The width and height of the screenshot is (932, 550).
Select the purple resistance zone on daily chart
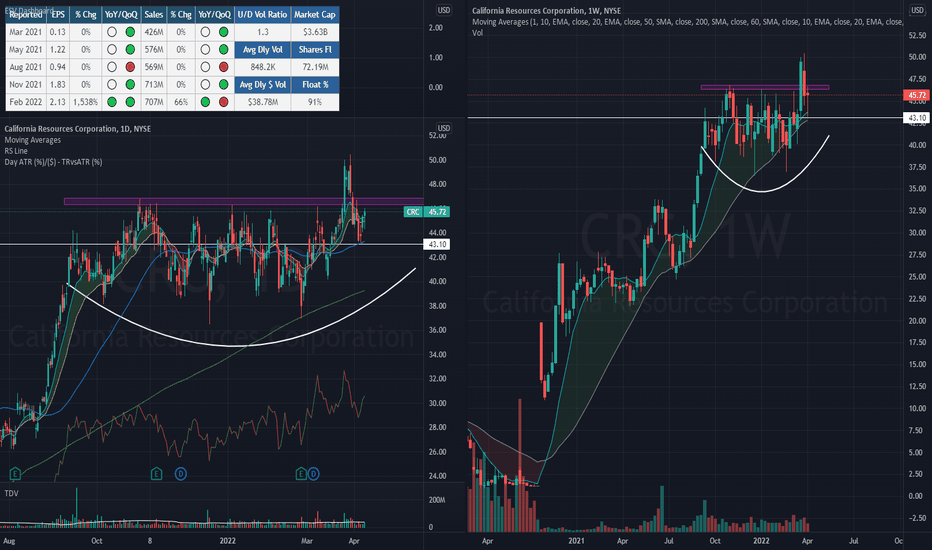tap(244, 202)
